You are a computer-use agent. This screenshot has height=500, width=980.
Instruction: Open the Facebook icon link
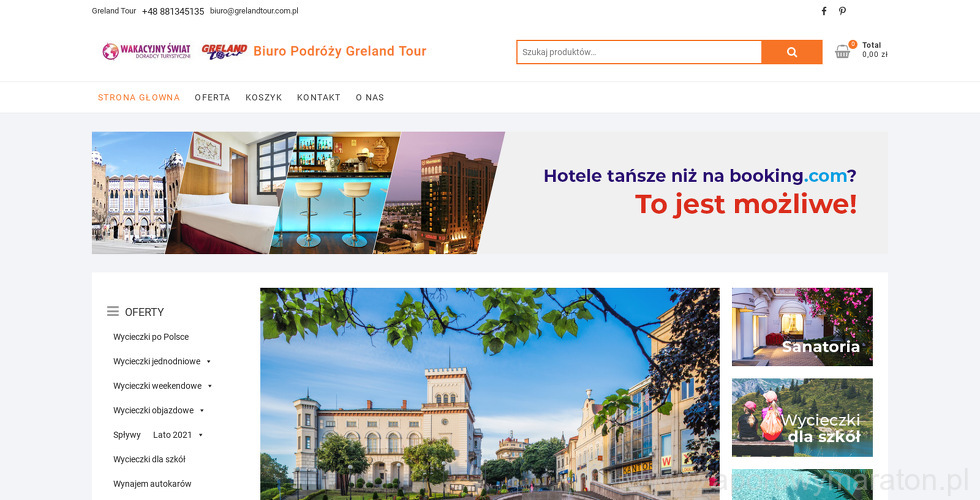[824, 11]
